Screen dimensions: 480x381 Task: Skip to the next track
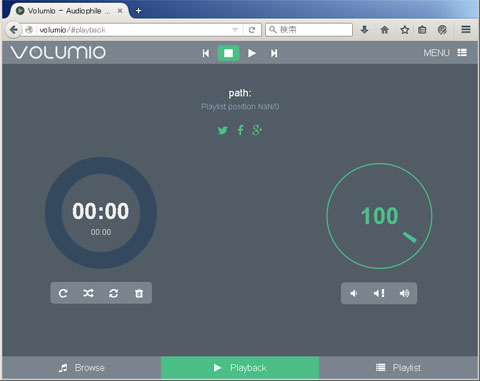(x=274, y=53)
